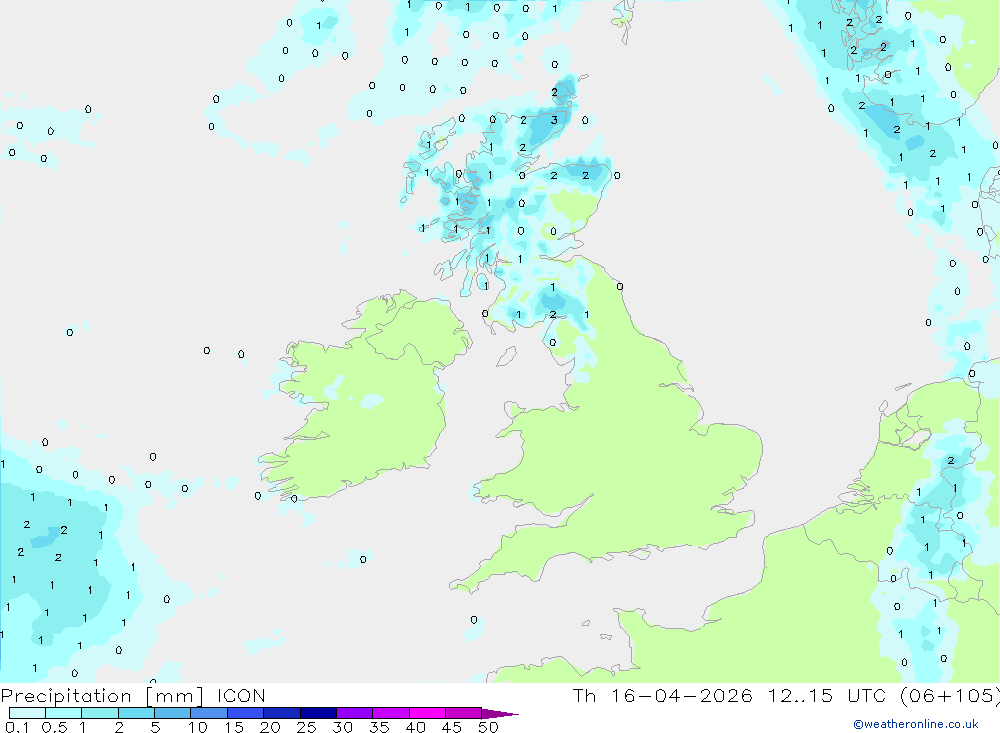
Task: Click the weatheronline.co.uk copyright link
Action: pos(916,724)
